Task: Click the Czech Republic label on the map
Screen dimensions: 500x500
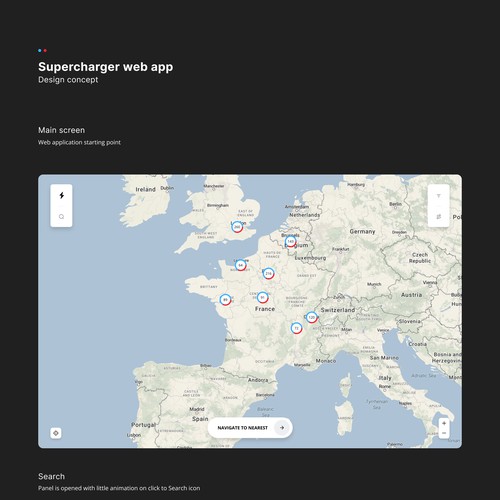Action: [x=420, y=258]
